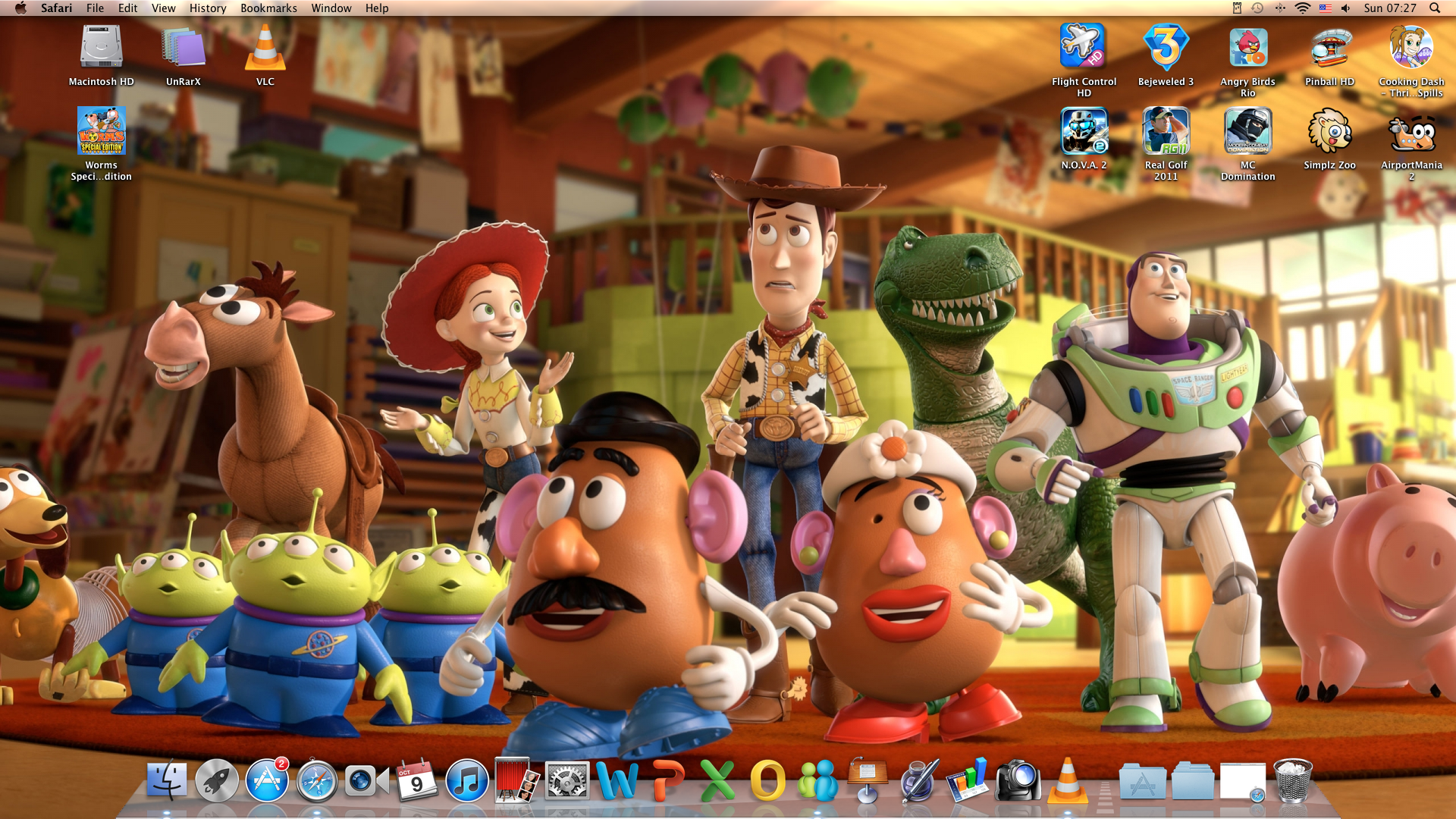Image resolution: width=1456 pixels, height=819 pixels.
Task: Open Microsoft Word in the dock
Action: (x=617, y=781)
